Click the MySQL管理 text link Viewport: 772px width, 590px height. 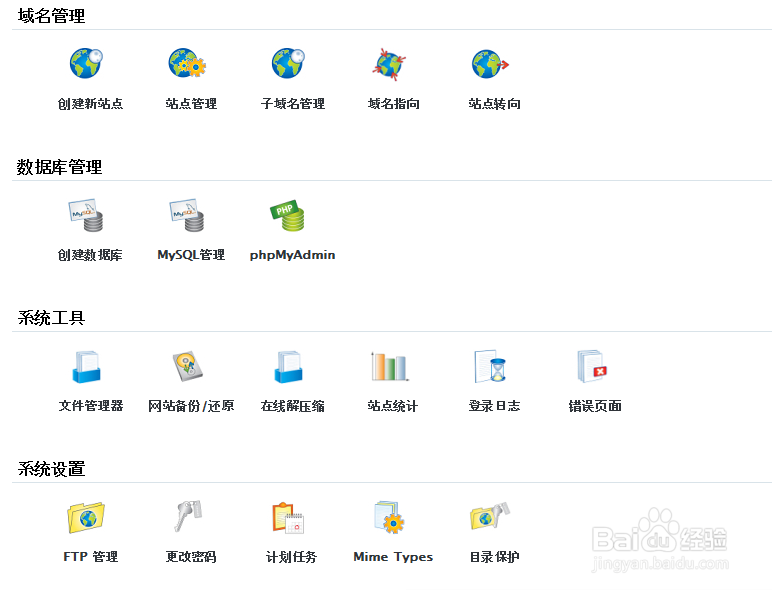click(x=191, y=255)
